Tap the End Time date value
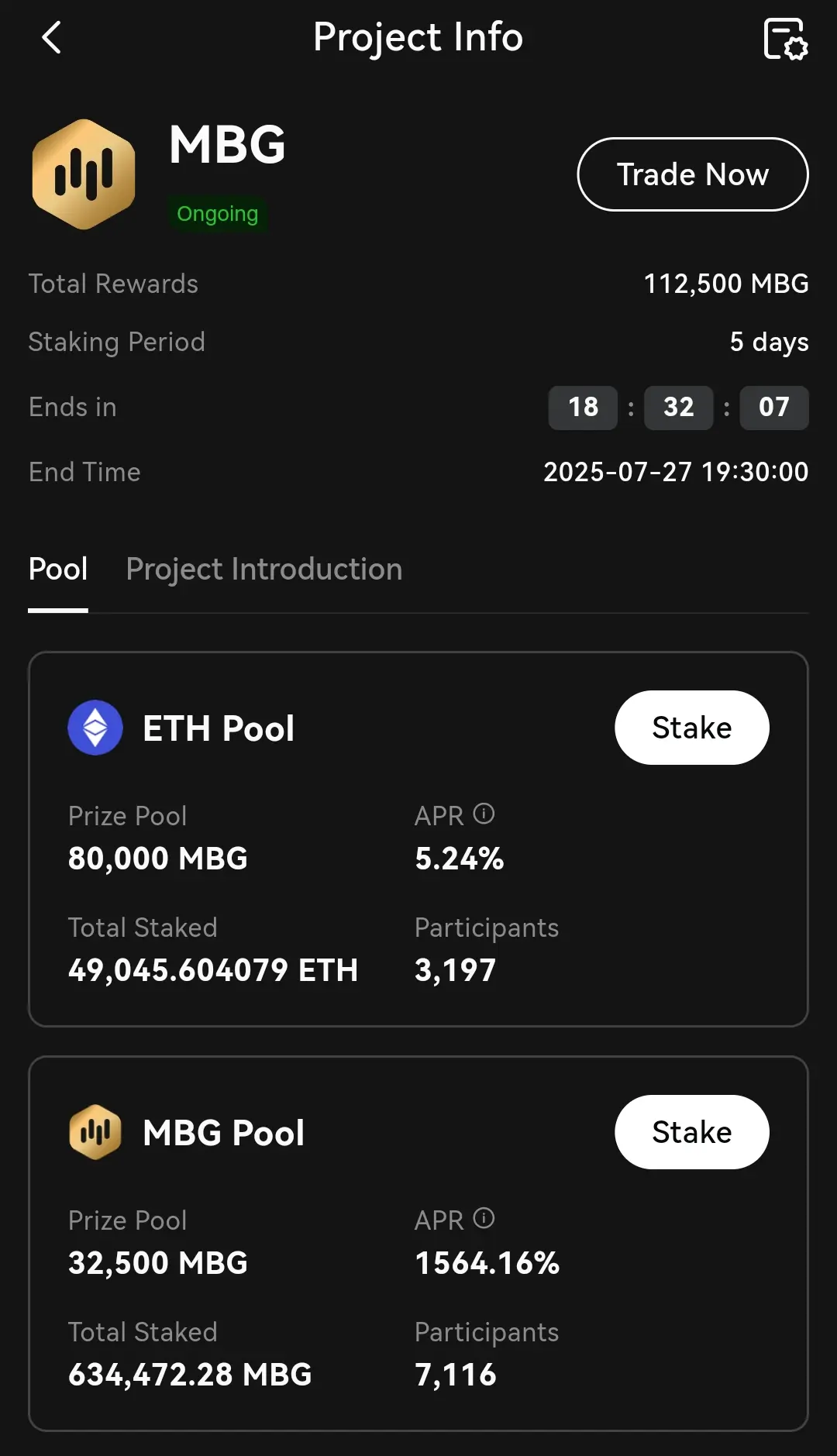 pos(676,472)
